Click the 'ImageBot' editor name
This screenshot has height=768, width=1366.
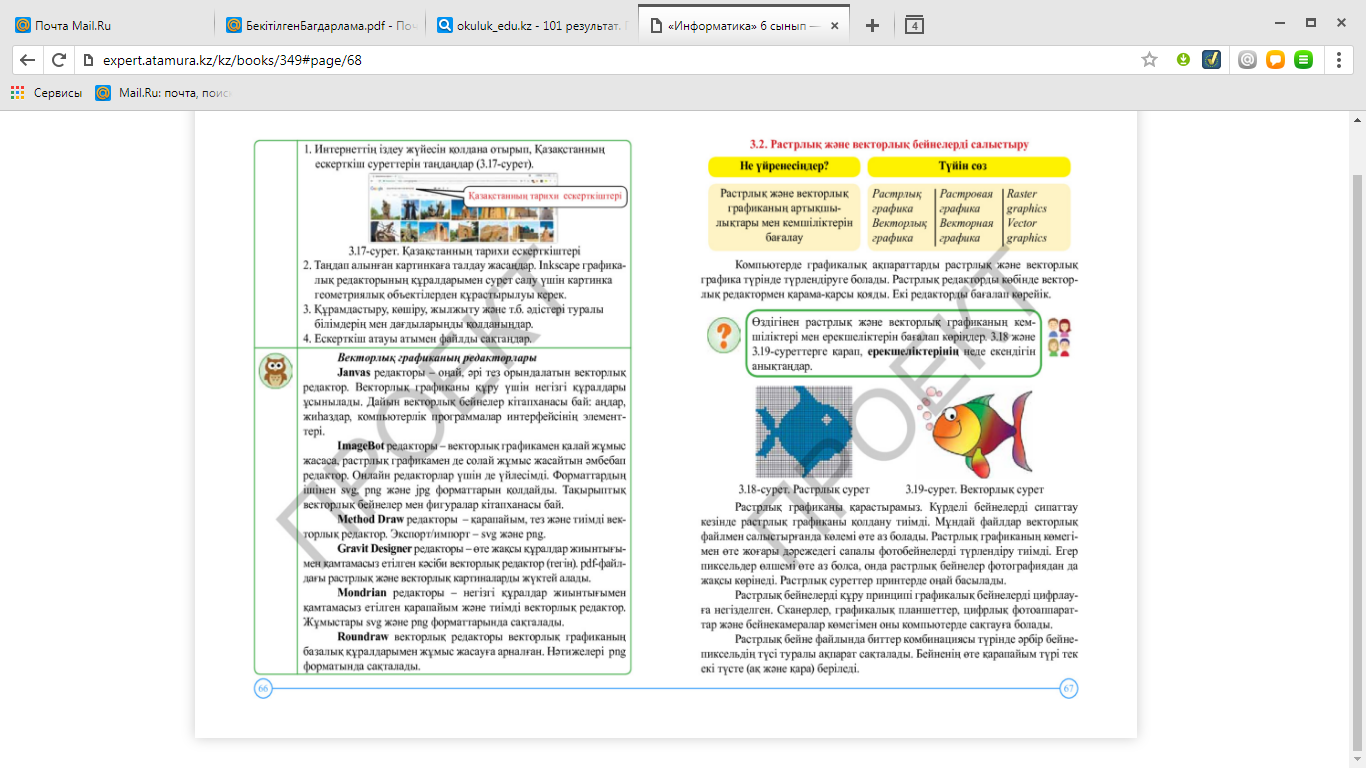tap(361, 446)
